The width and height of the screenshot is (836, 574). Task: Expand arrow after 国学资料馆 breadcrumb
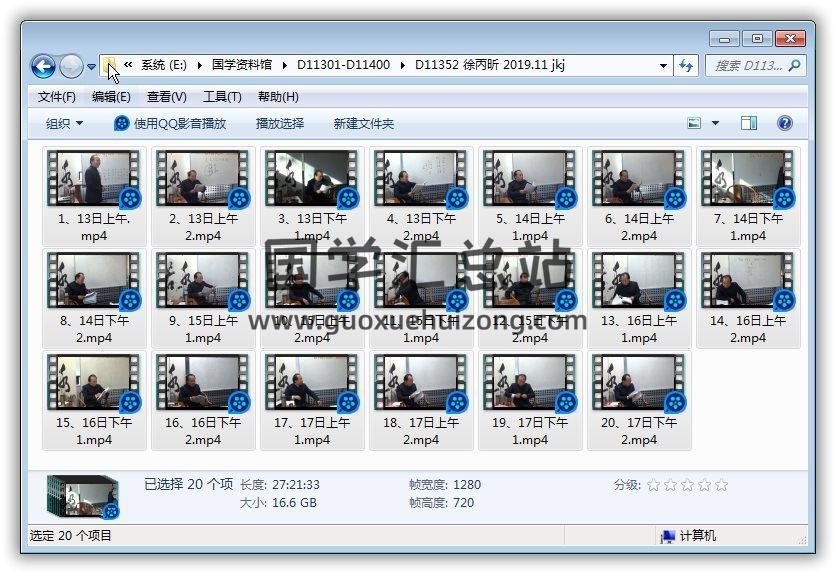(284, 66)
